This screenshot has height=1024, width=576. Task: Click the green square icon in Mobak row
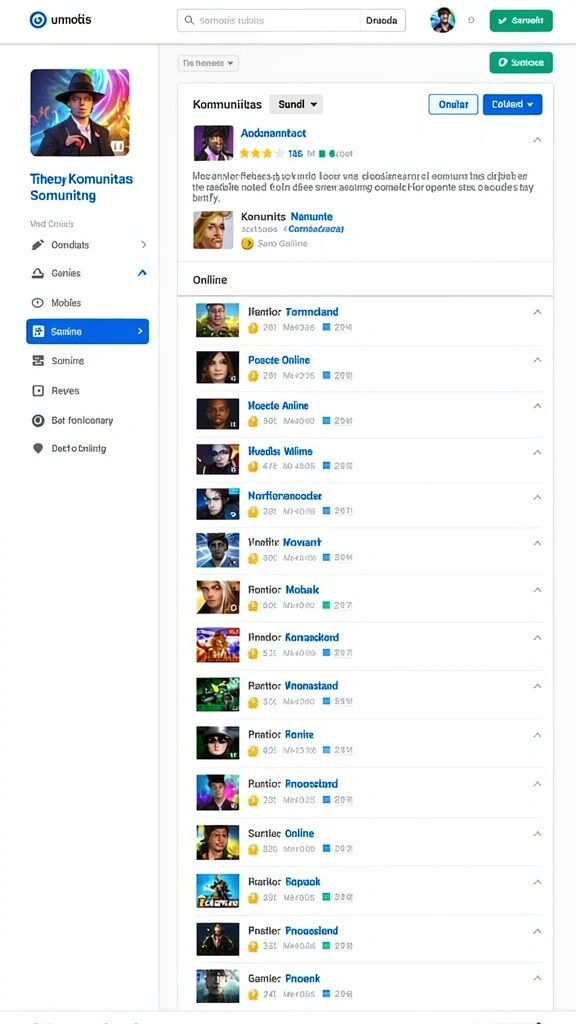coord(328,605)
